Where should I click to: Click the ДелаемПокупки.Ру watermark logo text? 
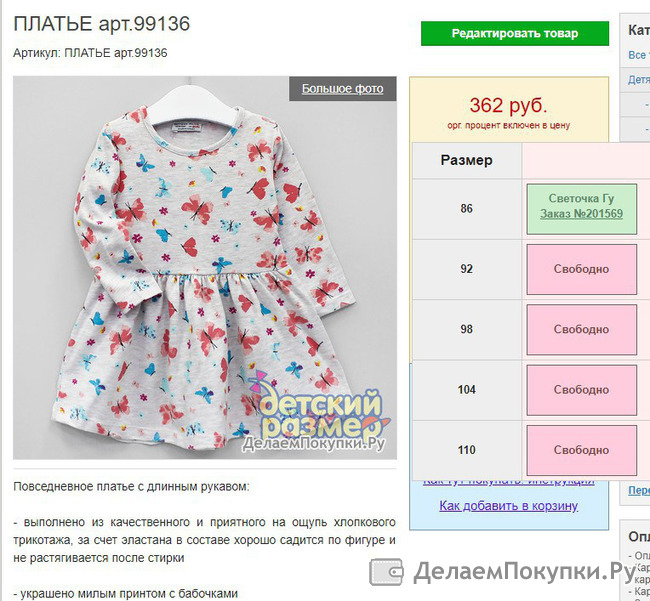[x=524, y=572]
